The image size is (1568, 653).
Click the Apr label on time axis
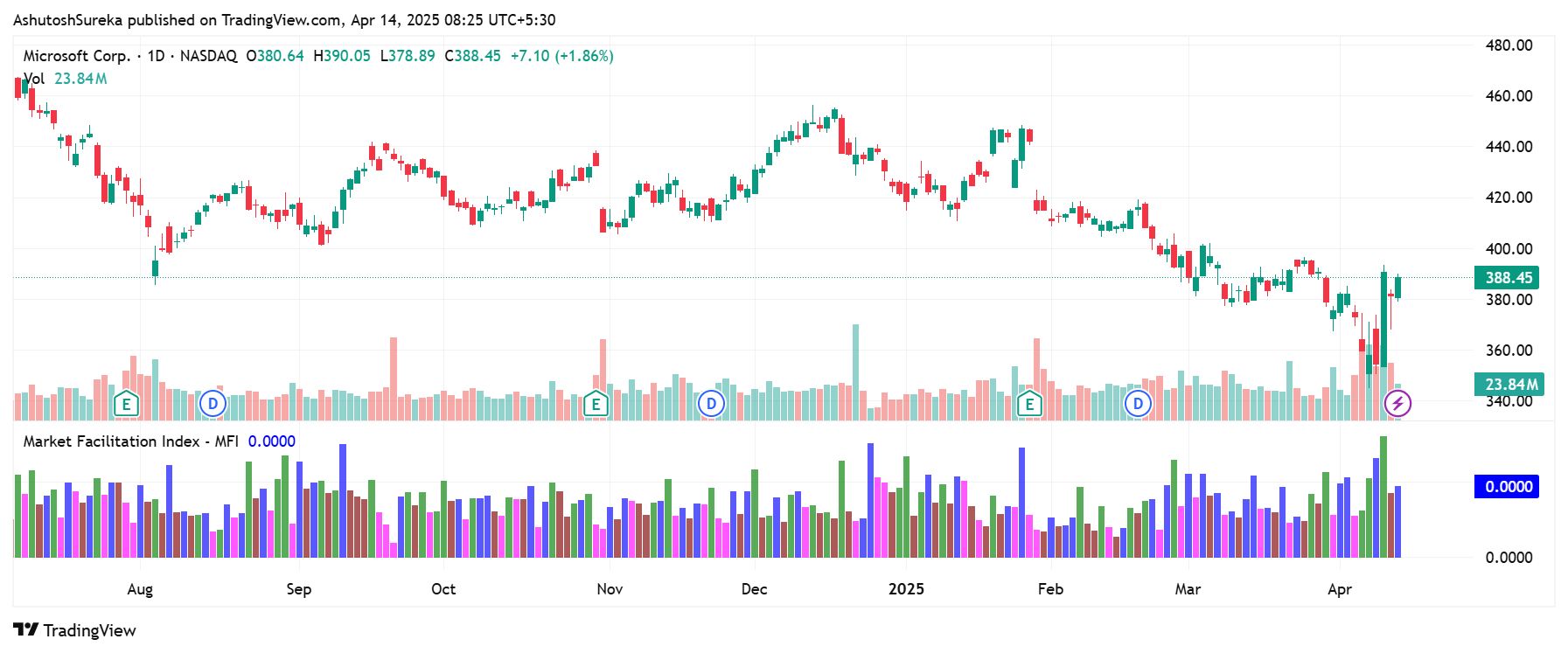[1340, 589]
